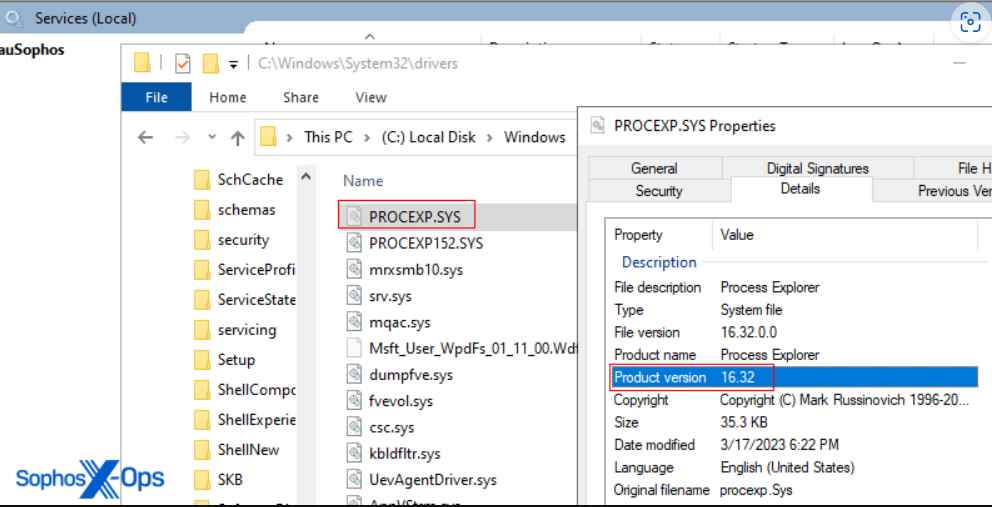The height and width of the screenshot is (507, 992).
Task: Click (C:) Local Disk in the breadcrumb
Action: point(428,137)
